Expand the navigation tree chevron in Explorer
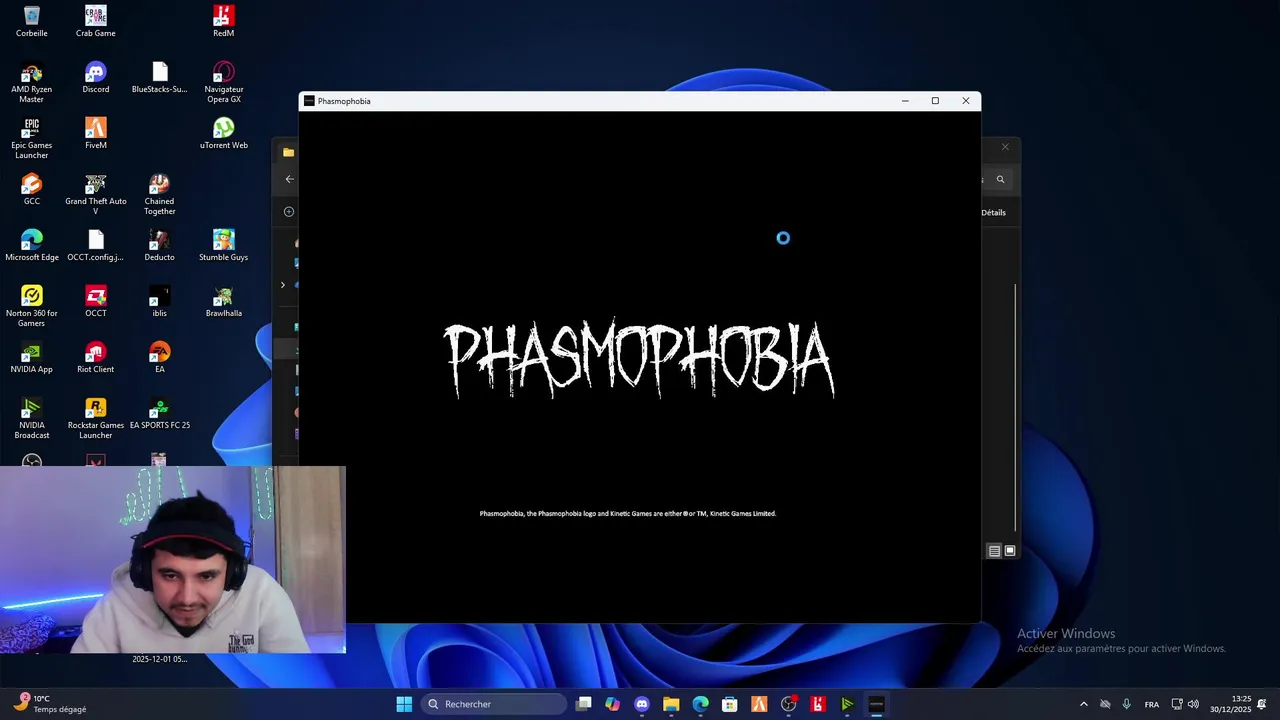 282,285
